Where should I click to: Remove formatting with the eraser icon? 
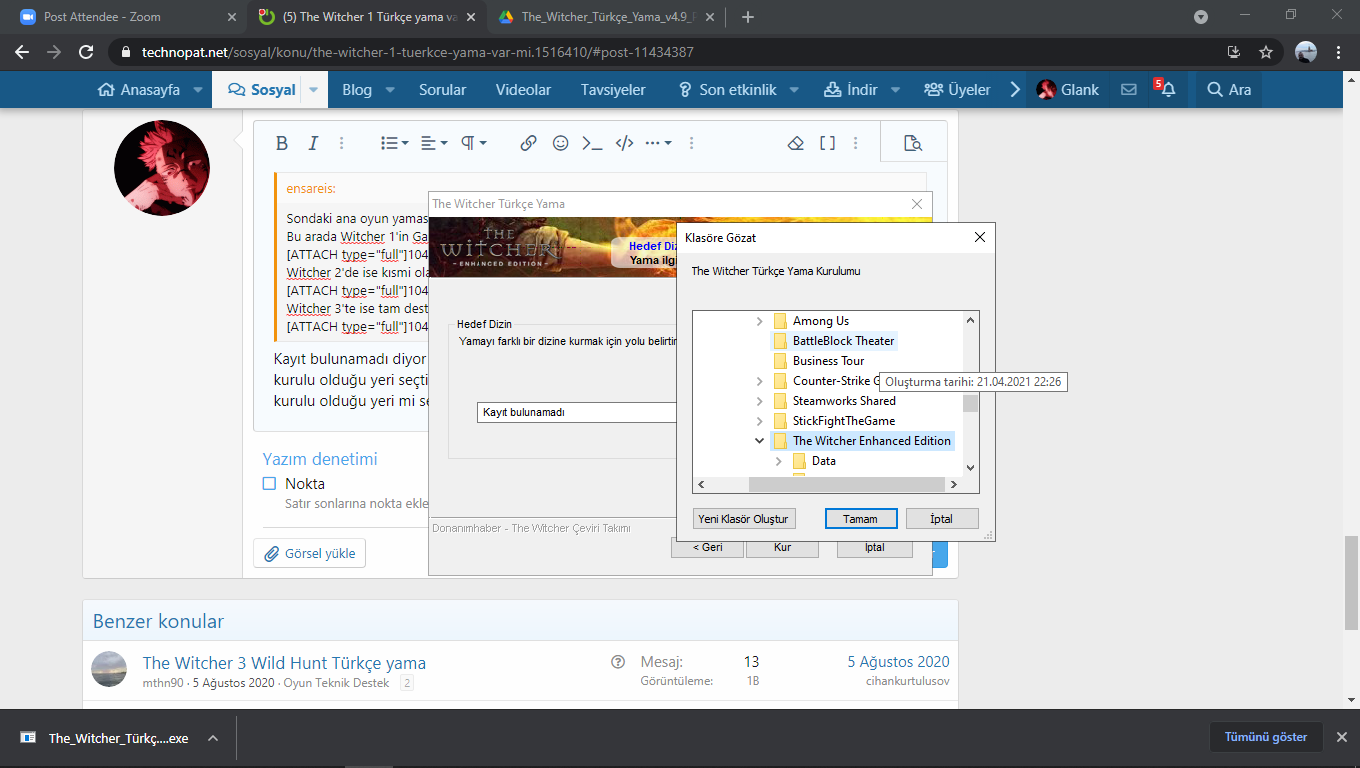pos(796,143)
